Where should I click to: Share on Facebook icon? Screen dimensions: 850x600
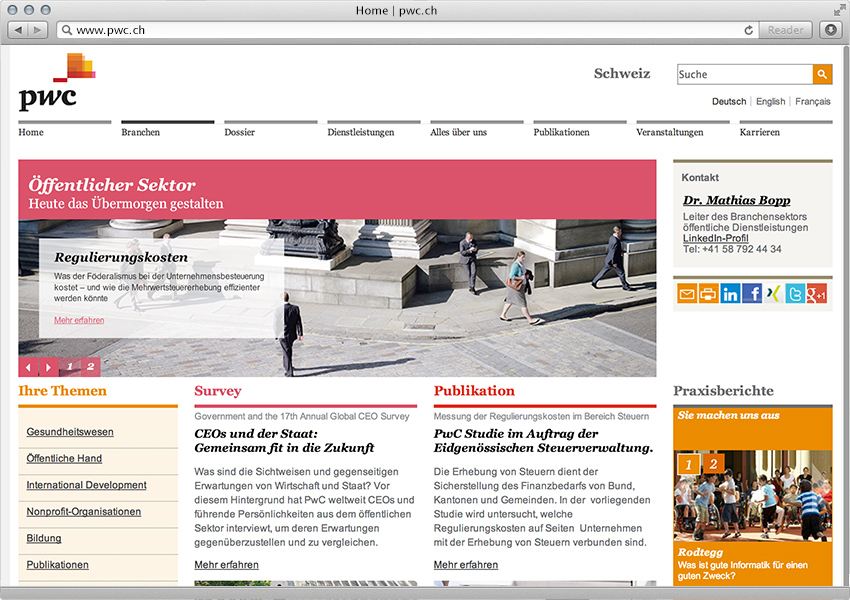752,294
